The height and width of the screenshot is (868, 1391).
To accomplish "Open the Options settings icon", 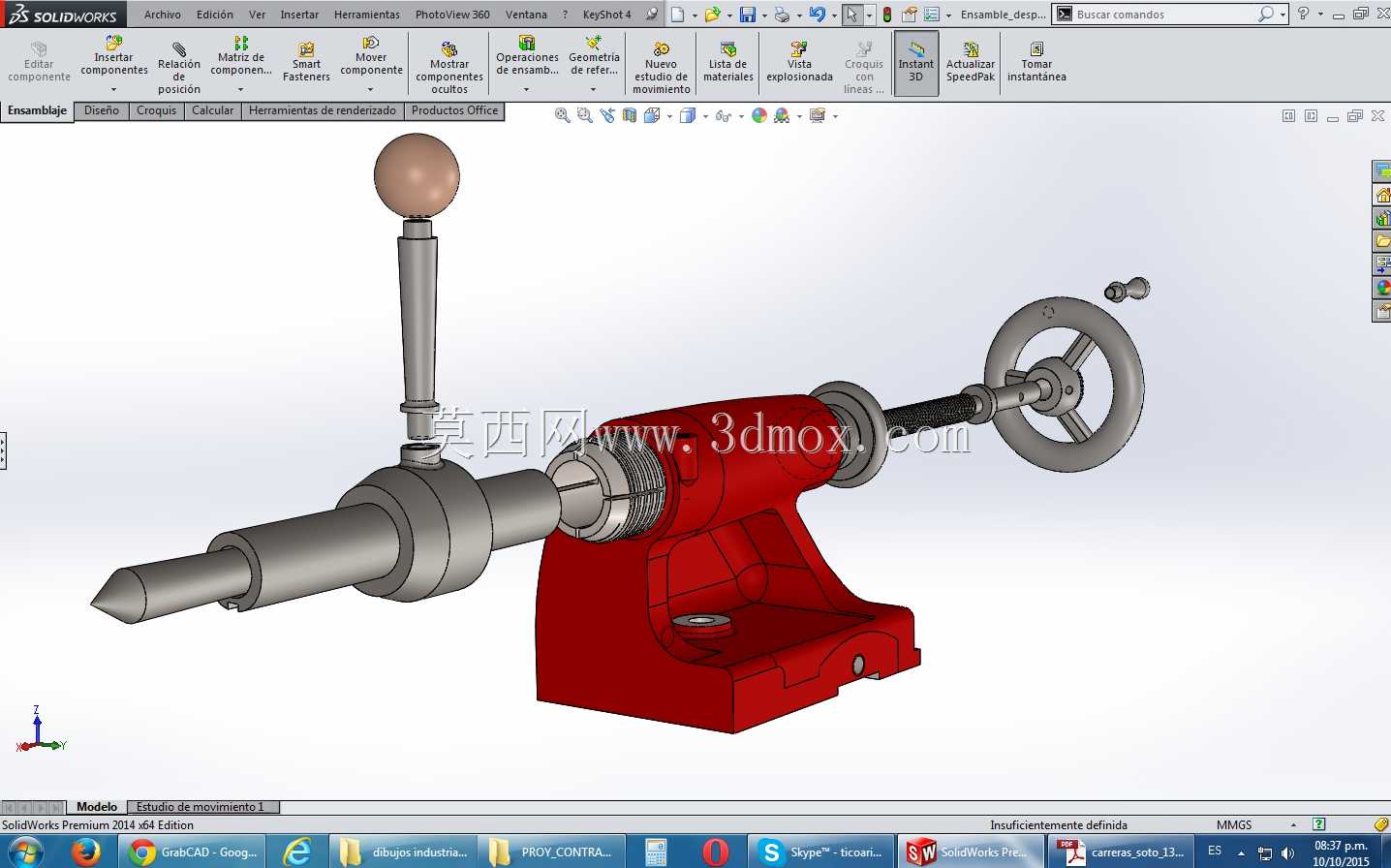I will (931, 15).
